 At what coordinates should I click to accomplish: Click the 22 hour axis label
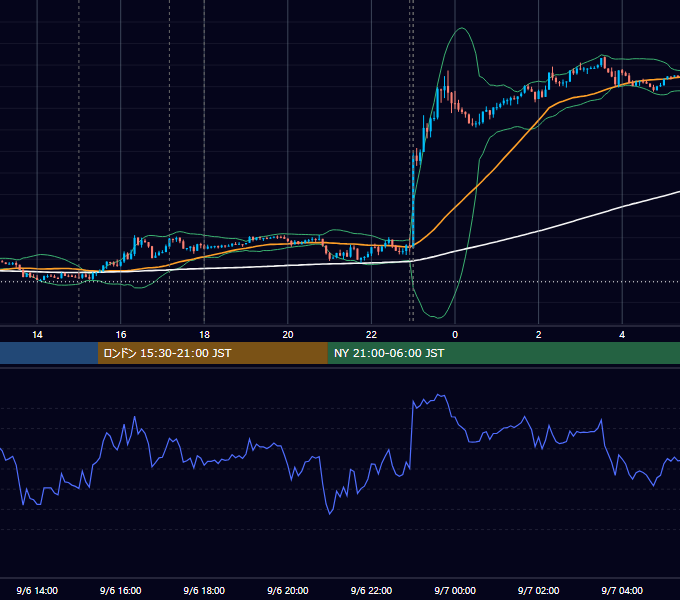coord(371,335)
